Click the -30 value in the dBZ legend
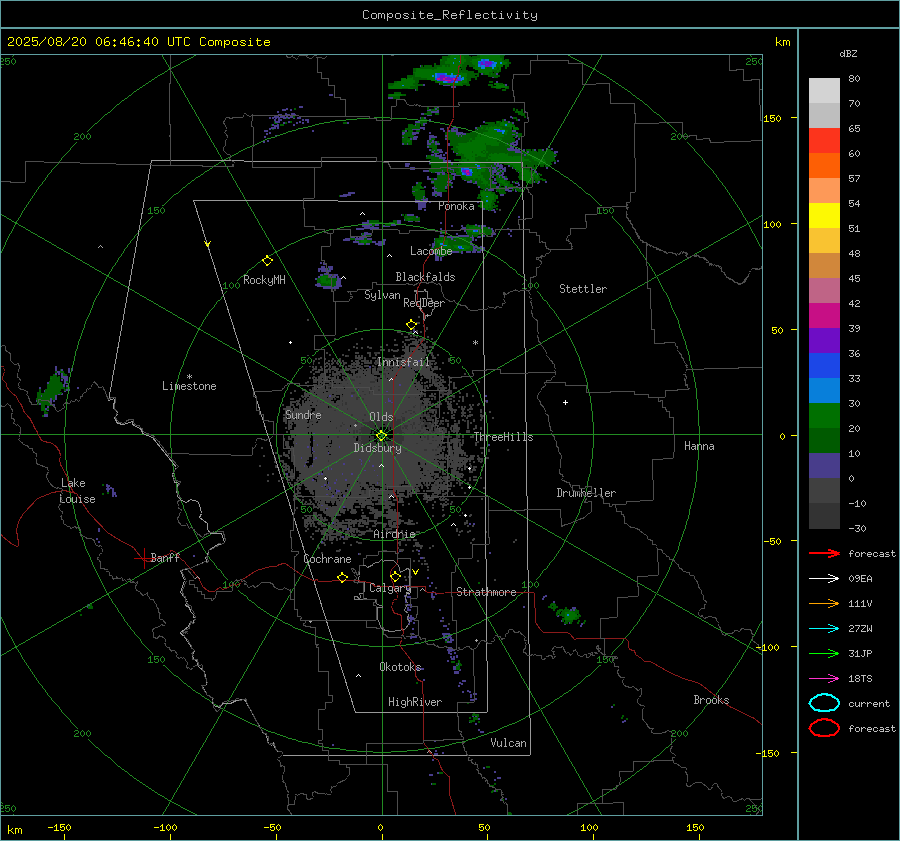The image size is (900, 841). pyautogui.click(x=857, y=528)
